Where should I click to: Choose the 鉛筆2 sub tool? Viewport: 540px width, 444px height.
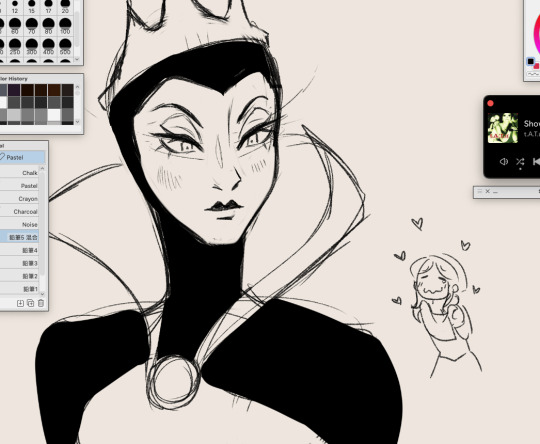20,276
